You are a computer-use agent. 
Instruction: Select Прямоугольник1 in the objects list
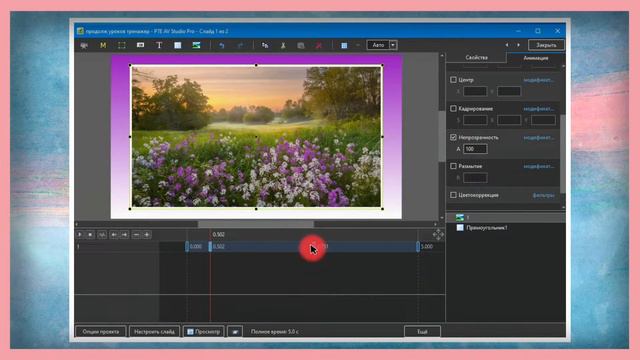click(506, 228)
